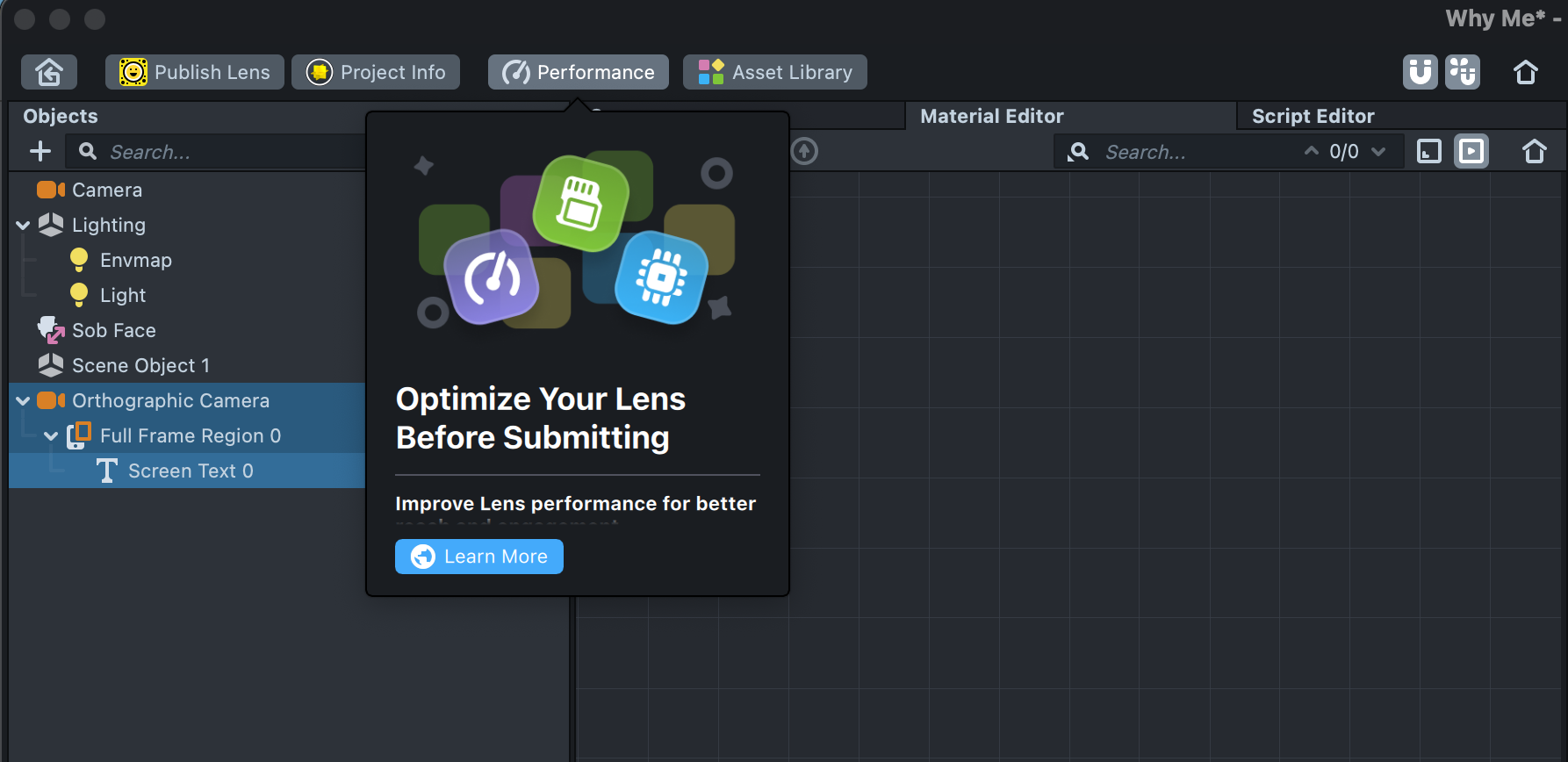Collapse Full Frame Region 0
The height and width of the screenshot is (762, 1568).
[x=51, y=436]
